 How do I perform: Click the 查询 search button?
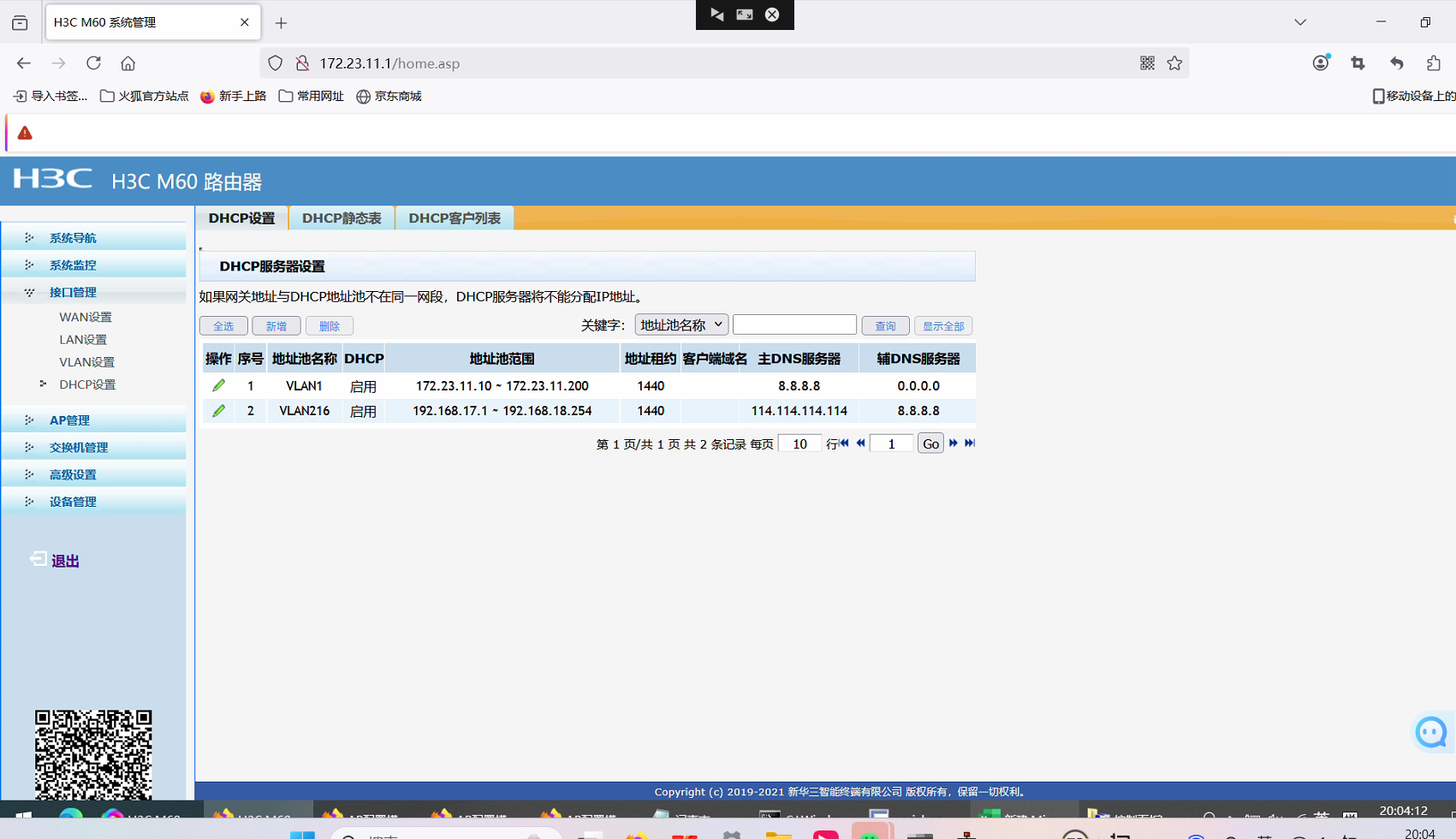(885, 326)
